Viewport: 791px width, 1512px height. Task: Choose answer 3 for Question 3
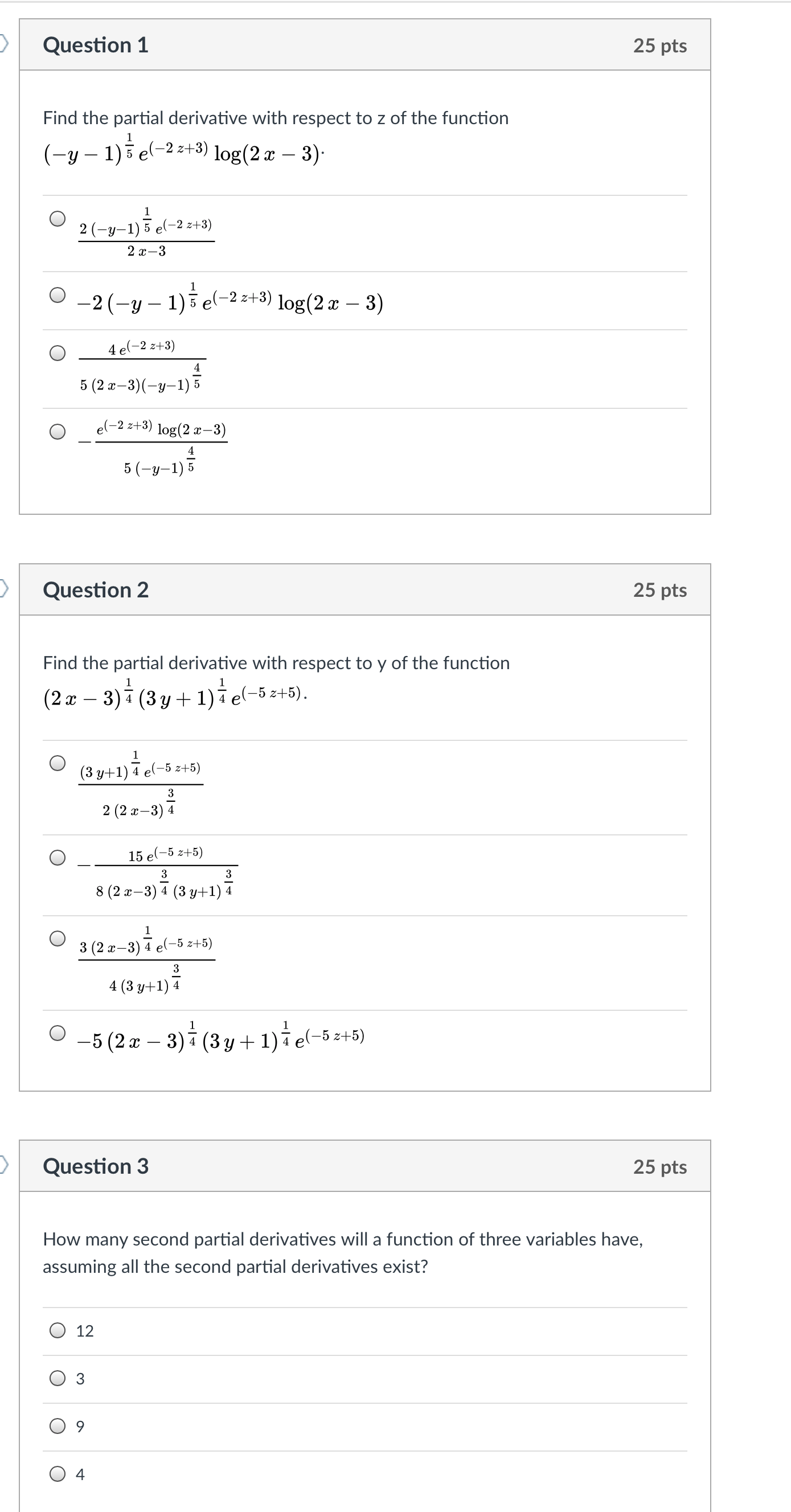pyautogui.click(x=58, y=1378)
